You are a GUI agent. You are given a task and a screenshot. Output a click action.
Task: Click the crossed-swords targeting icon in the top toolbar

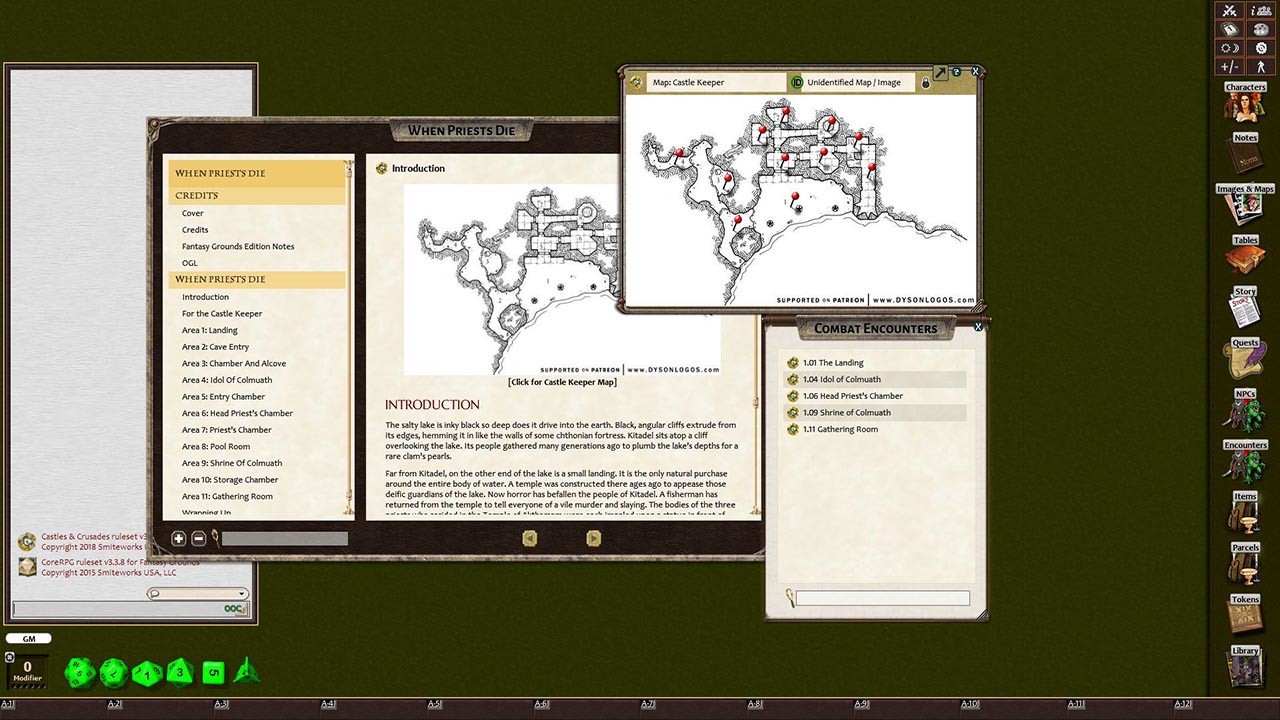tap(1229, 10)
